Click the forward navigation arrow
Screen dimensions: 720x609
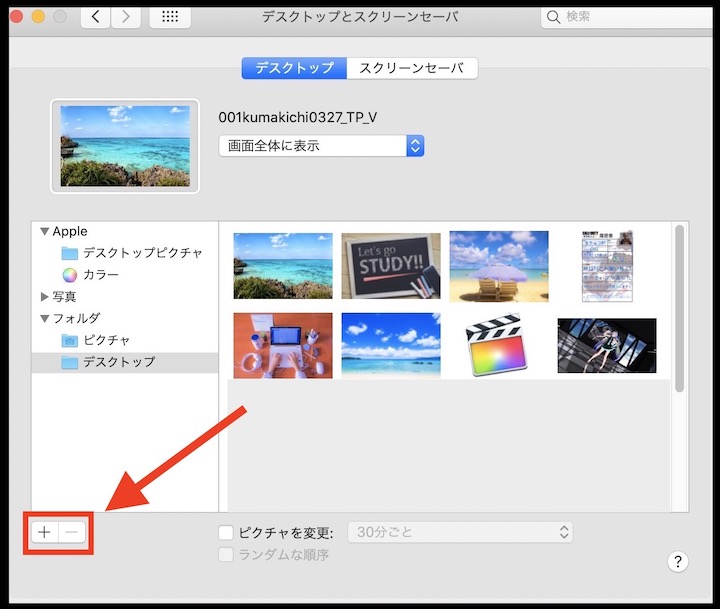coord(126,17)
